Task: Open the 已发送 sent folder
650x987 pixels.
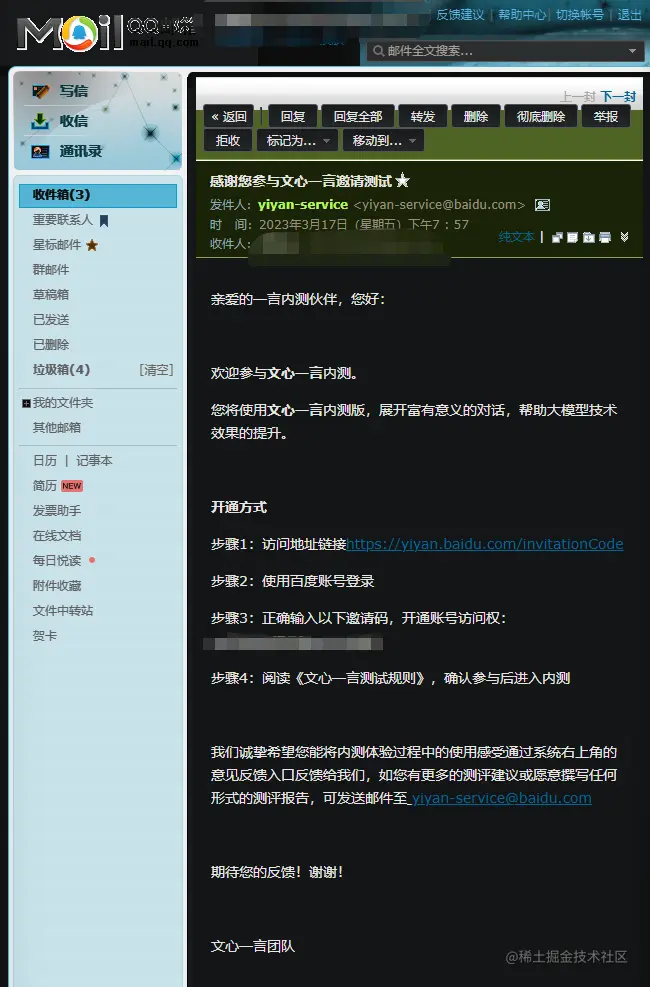Action: pyautogui.click(x=50, y=320)
